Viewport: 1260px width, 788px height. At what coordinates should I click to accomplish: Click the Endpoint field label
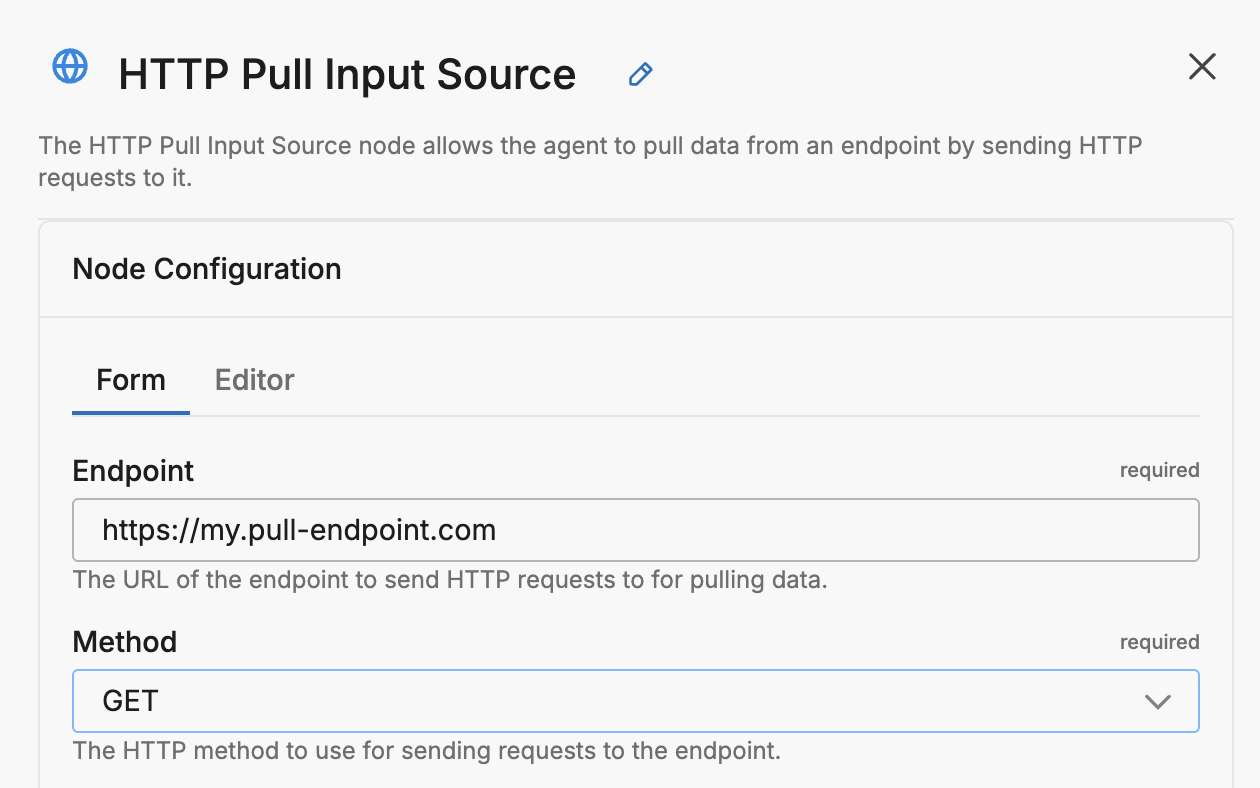coord(134,471)
